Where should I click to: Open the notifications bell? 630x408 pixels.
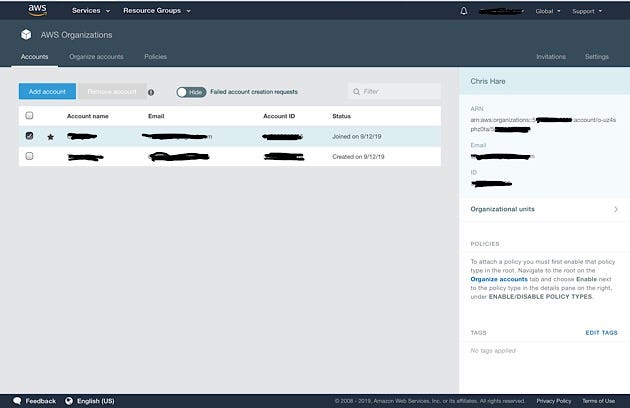[464, 11]
